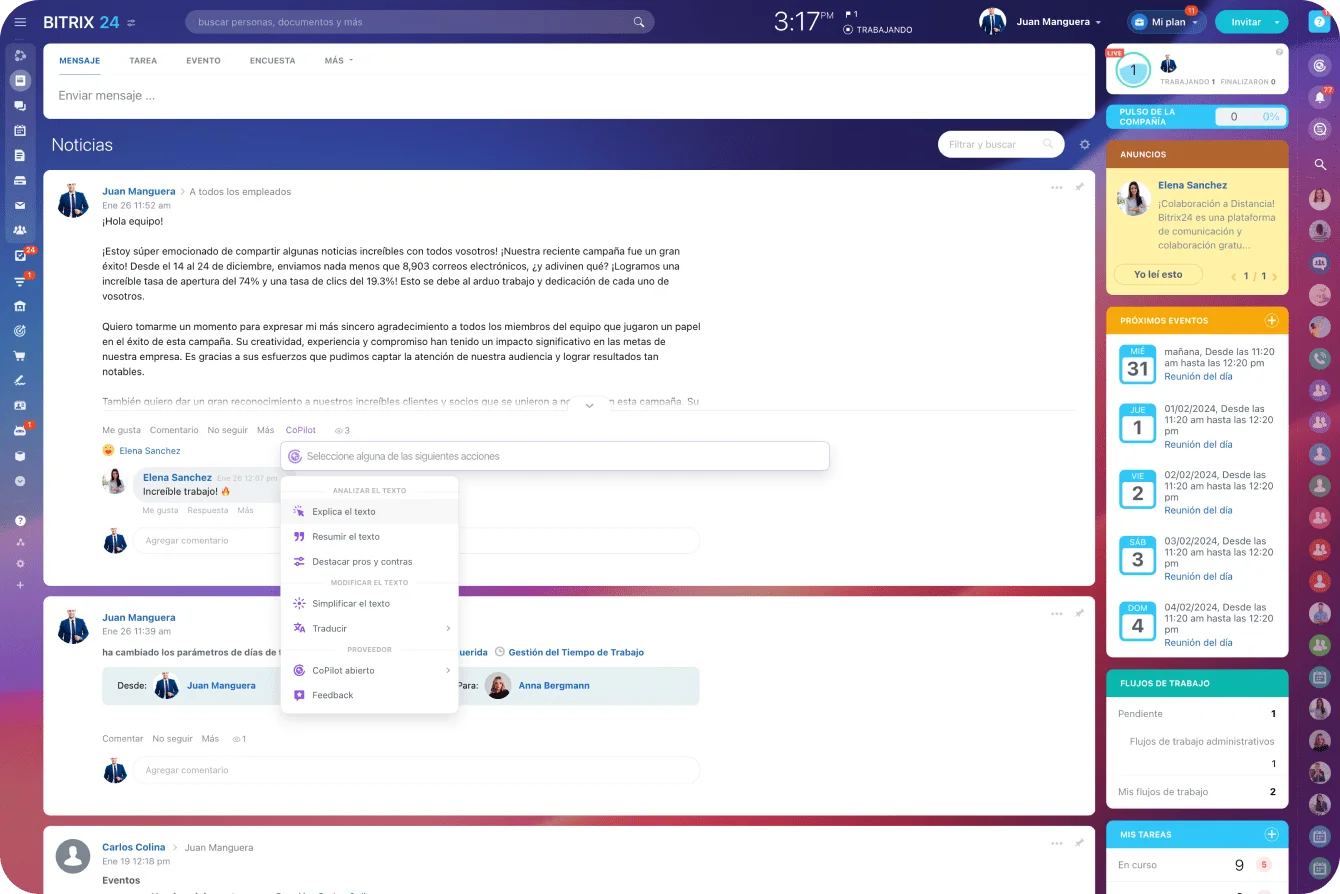Click the Enviar mensaje input field

click(568, 96)
